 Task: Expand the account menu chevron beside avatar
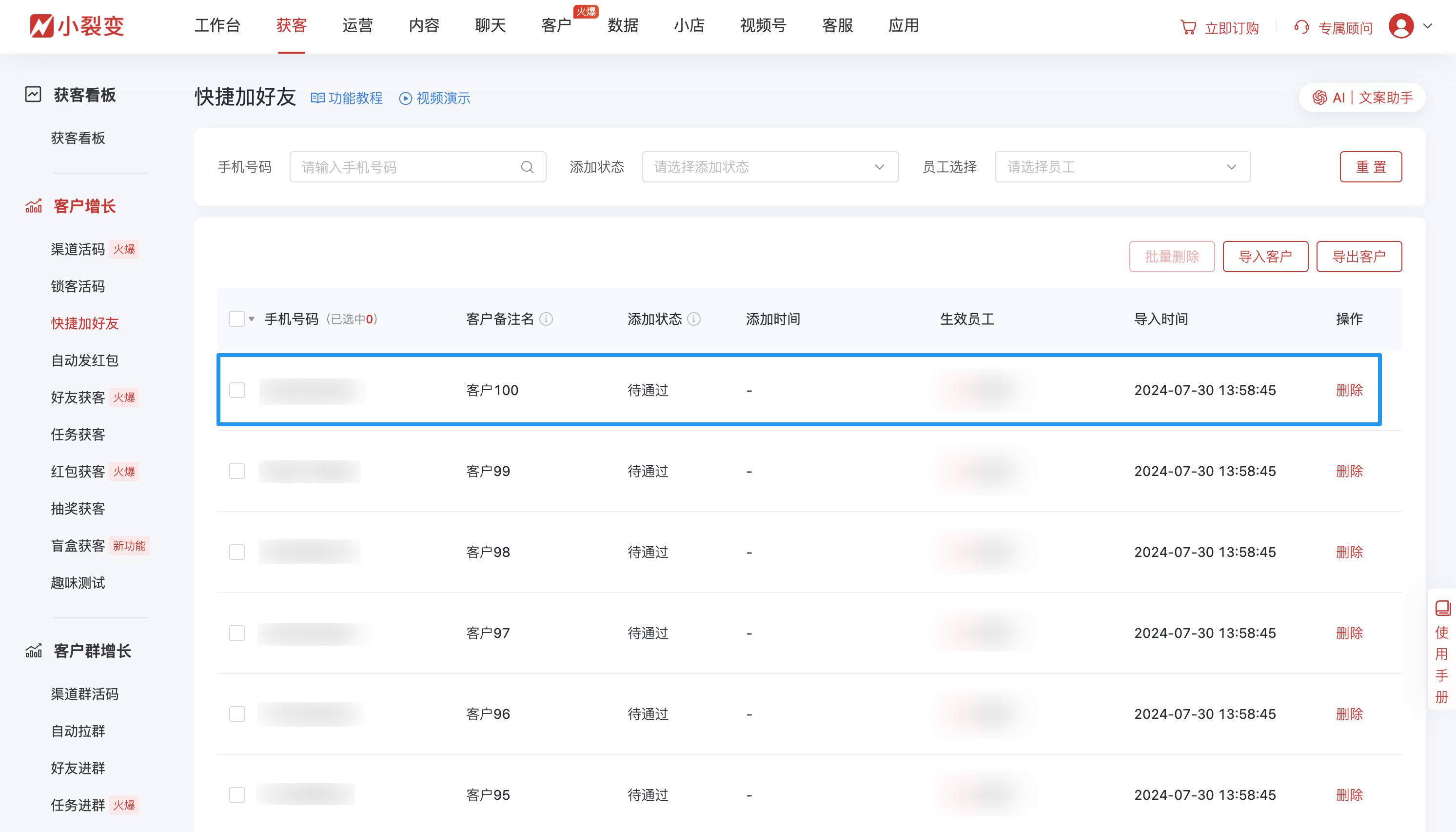point(1427,26)
